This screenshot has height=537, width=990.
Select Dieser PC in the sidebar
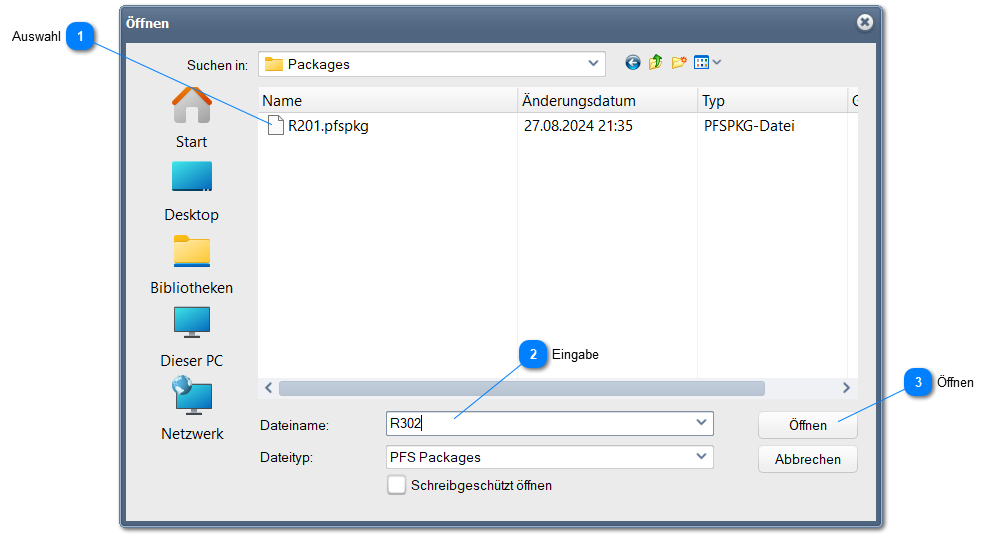tap(191, 338)
